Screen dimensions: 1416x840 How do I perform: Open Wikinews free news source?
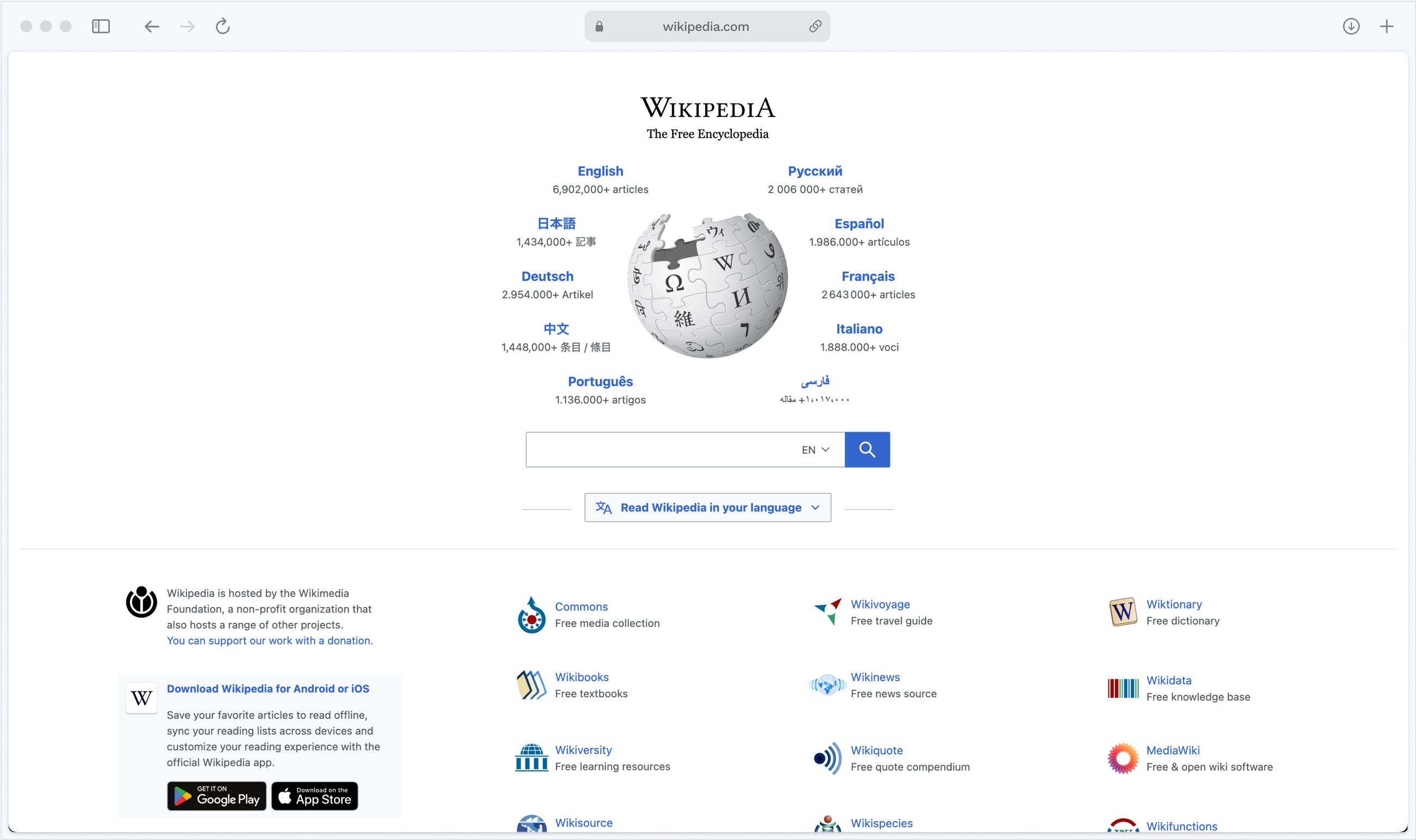(x=875, y=677)
